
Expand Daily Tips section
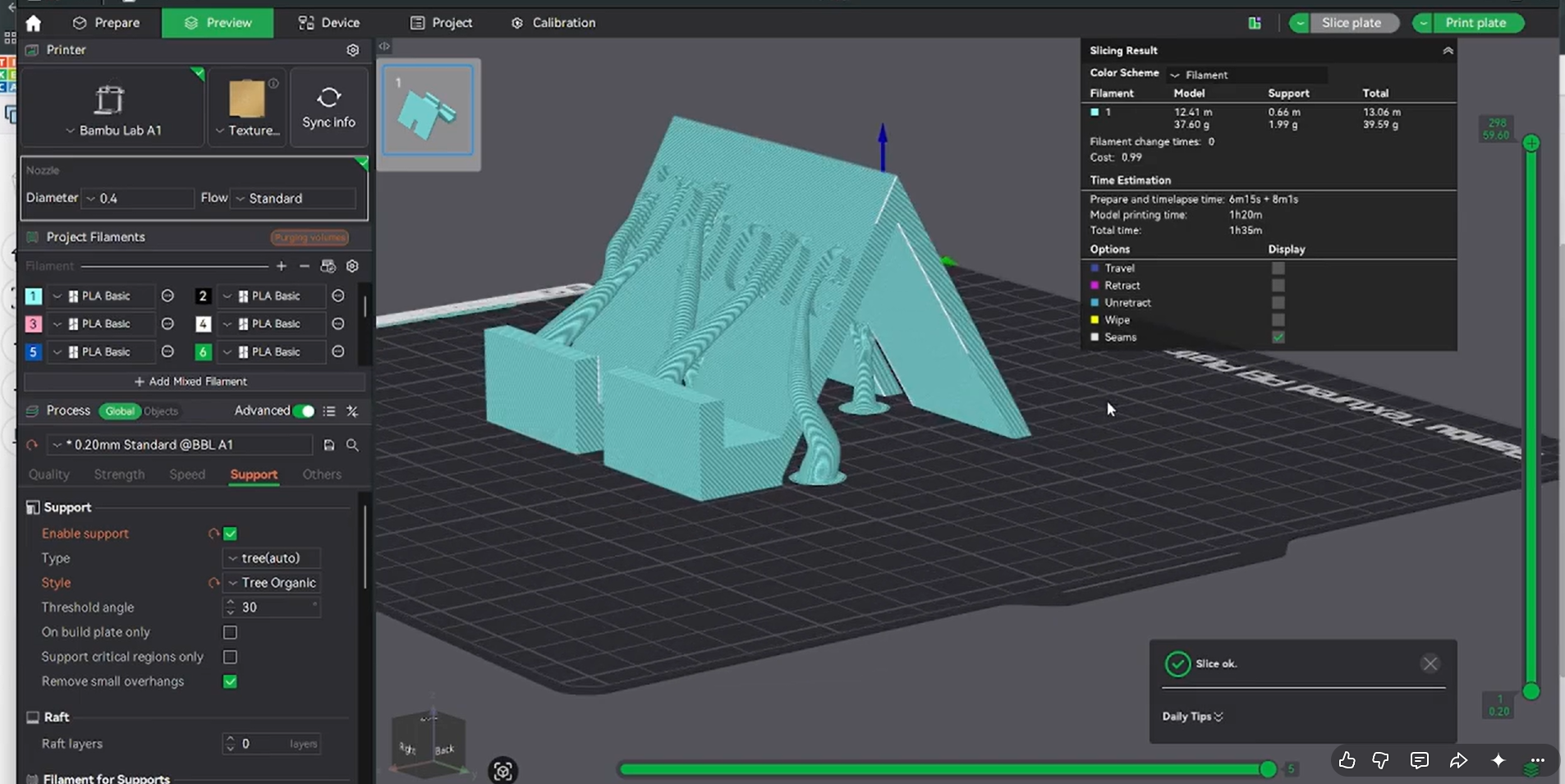(x=1192, y=717)
